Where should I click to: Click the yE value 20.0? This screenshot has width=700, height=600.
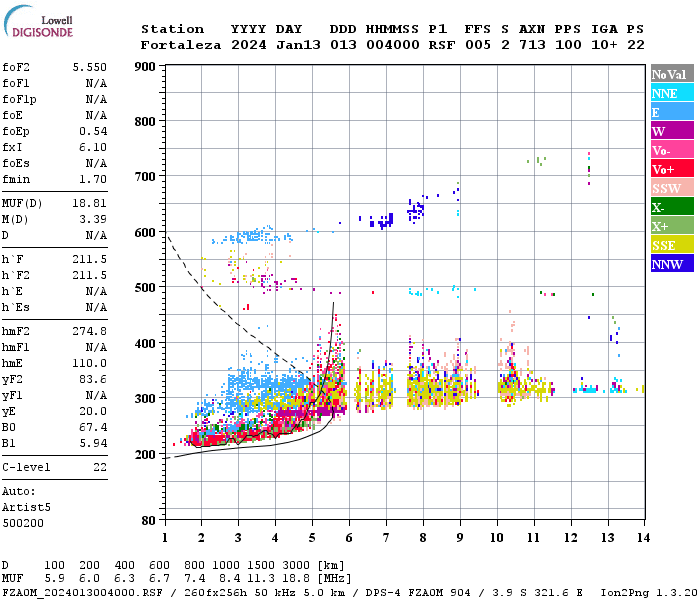[93, 411]
